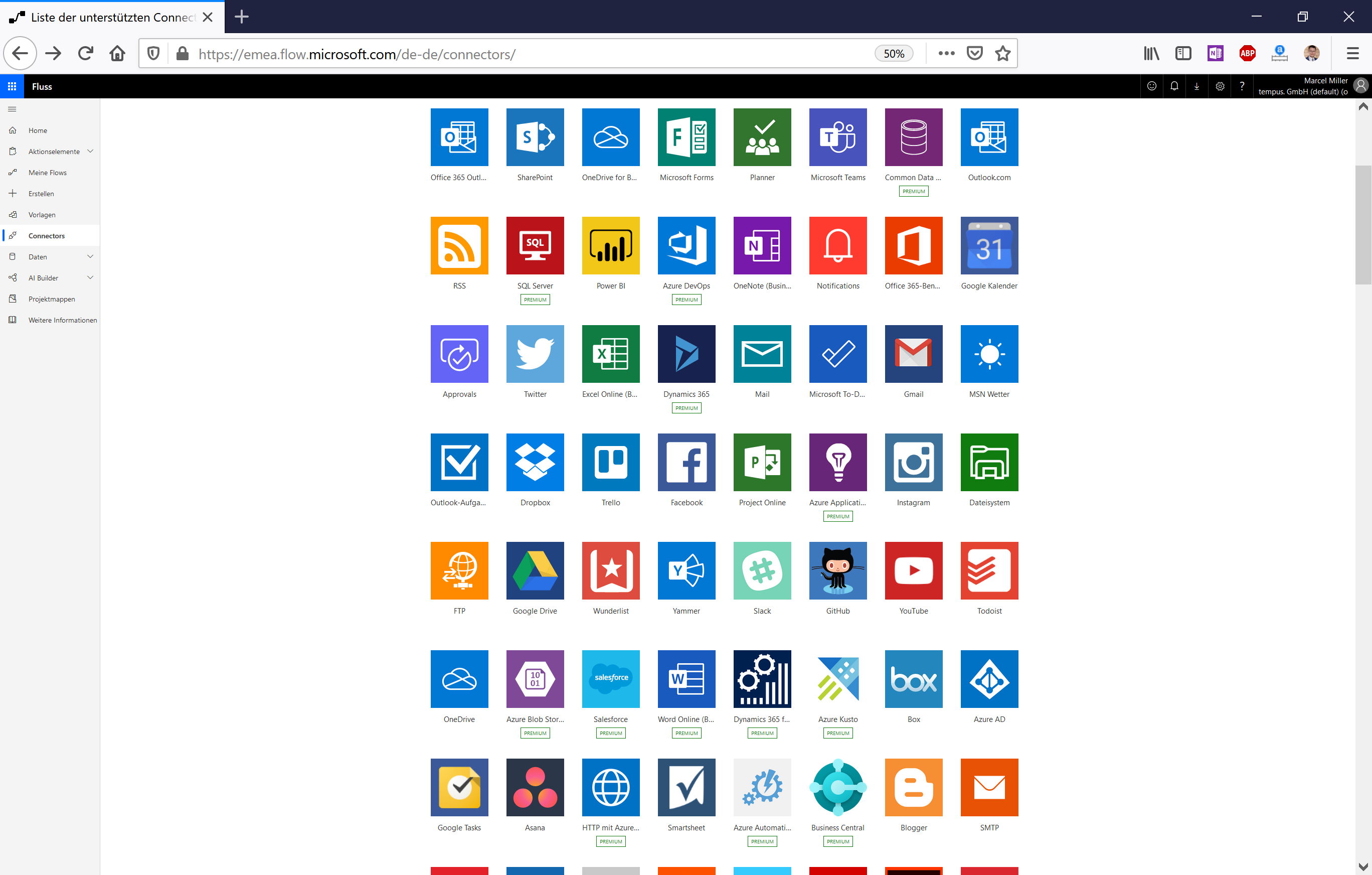The height and width of the screenshot is (875, 1372).
Task: Select the MSN Wetter connector
Action: tap(989, 354)
